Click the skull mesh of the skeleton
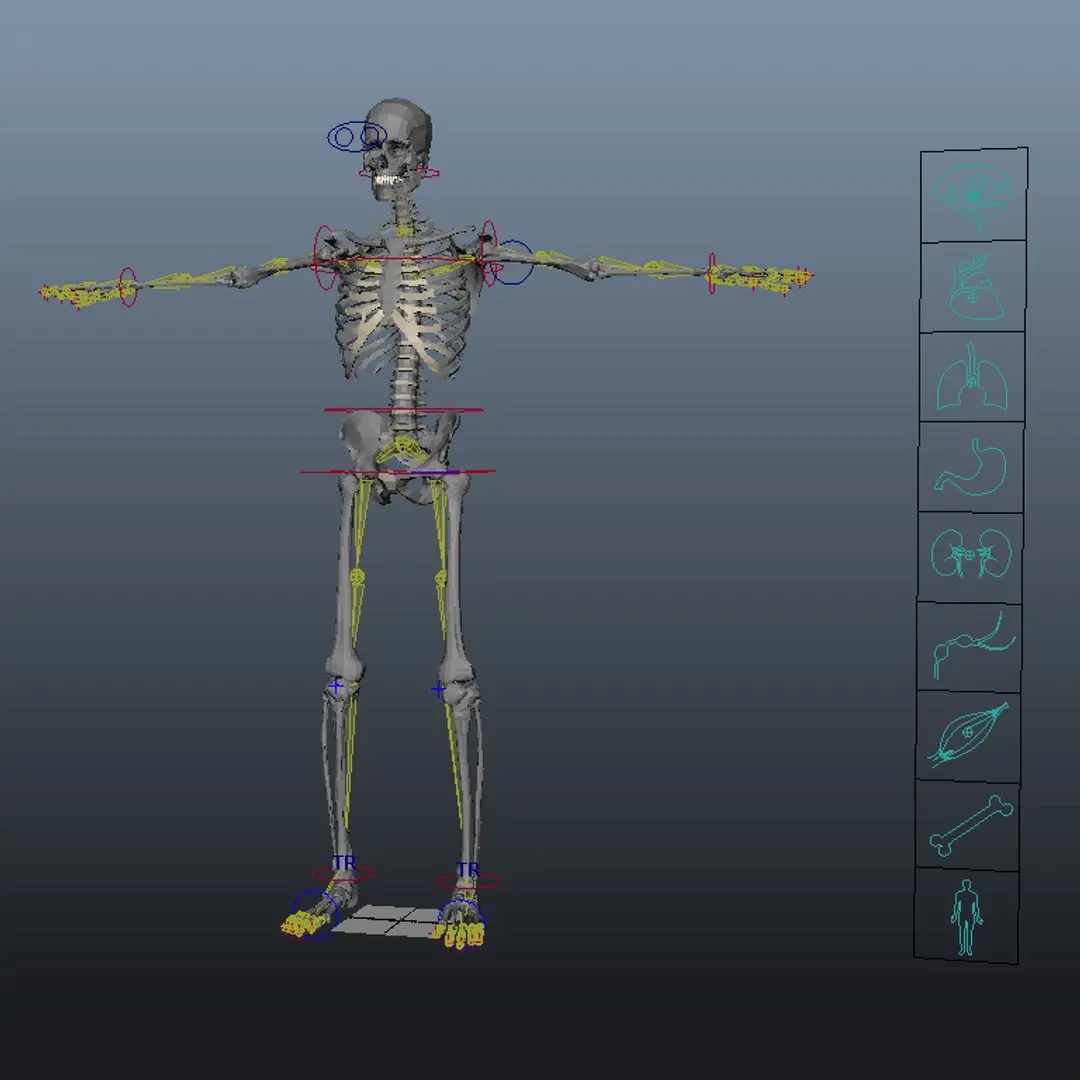This screenshot has width=1080, height=1080. 397,148
